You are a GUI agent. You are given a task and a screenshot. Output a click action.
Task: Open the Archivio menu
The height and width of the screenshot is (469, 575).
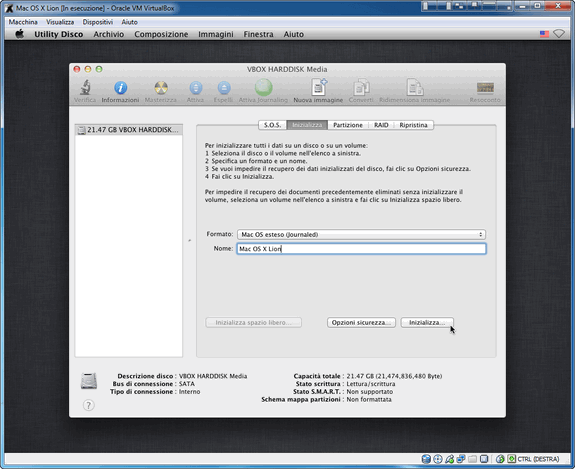pyautogui.click(x=109, y=34)
